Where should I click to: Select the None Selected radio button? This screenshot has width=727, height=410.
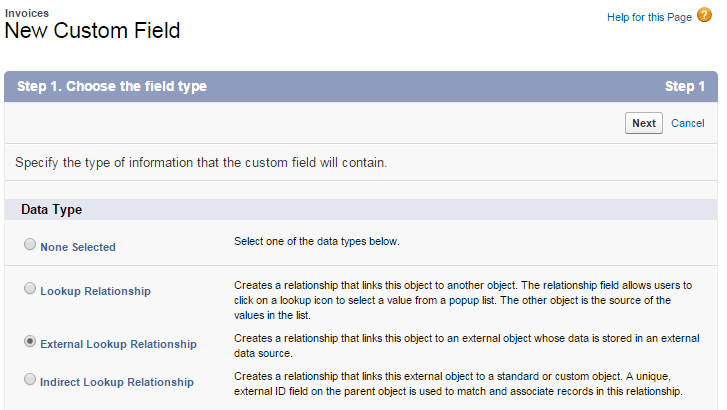(x=30, y=245)
